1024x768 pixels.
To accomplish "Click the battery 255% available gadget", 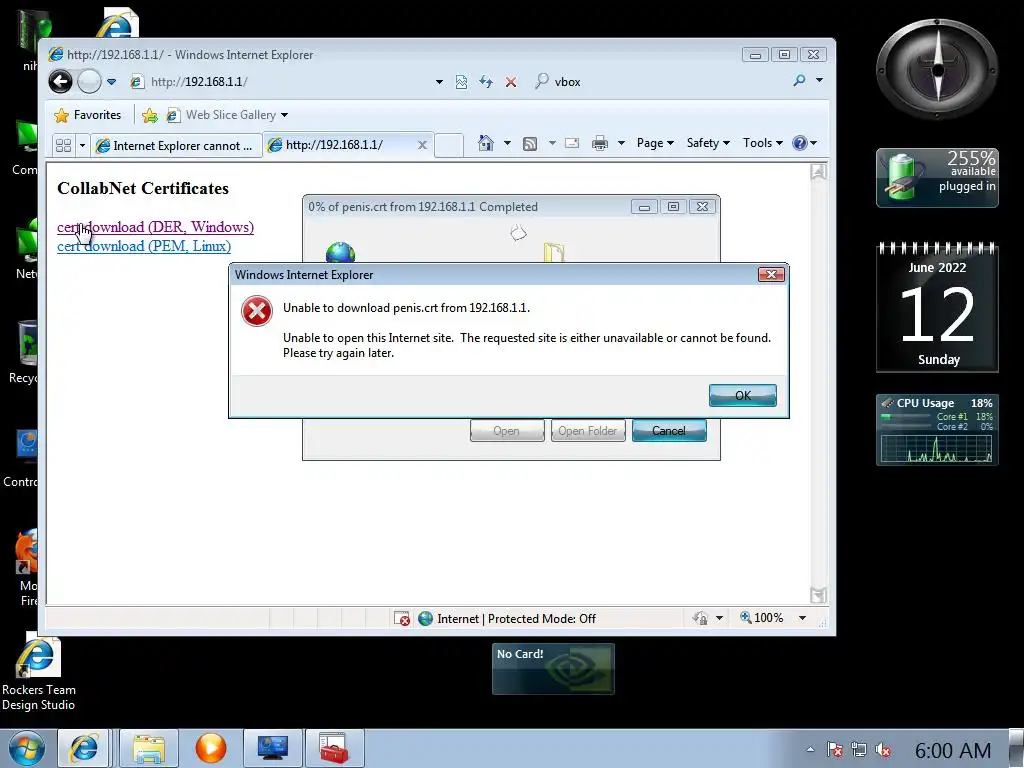I will [x=937, y=178].
